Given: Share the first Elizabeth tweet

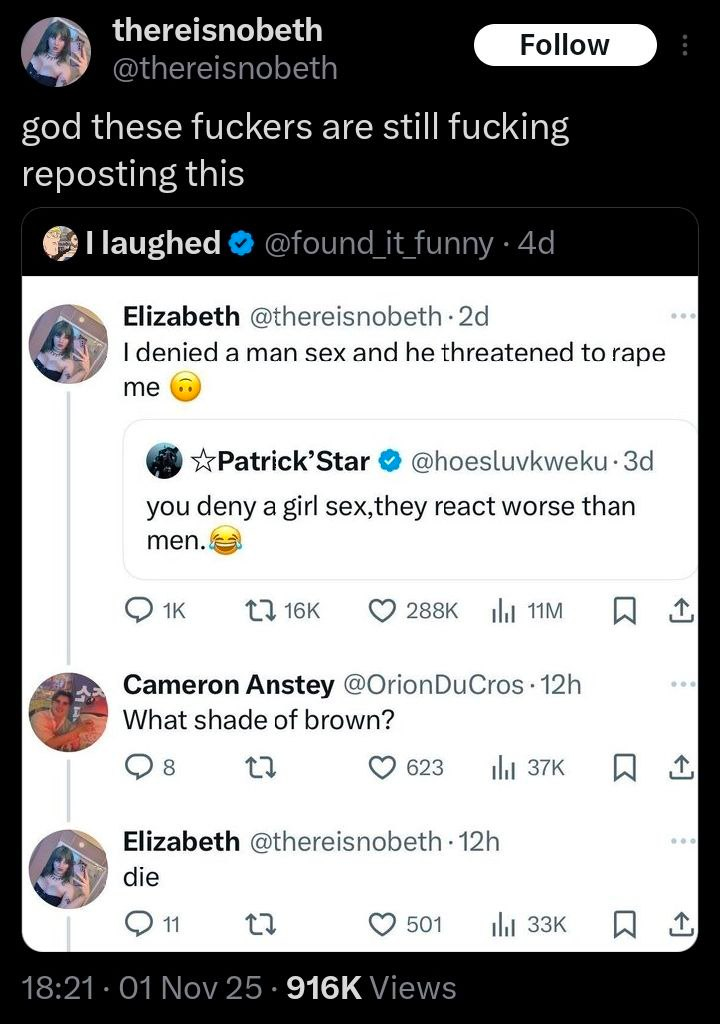Looking at the screenshot, I should coord(683,611).
